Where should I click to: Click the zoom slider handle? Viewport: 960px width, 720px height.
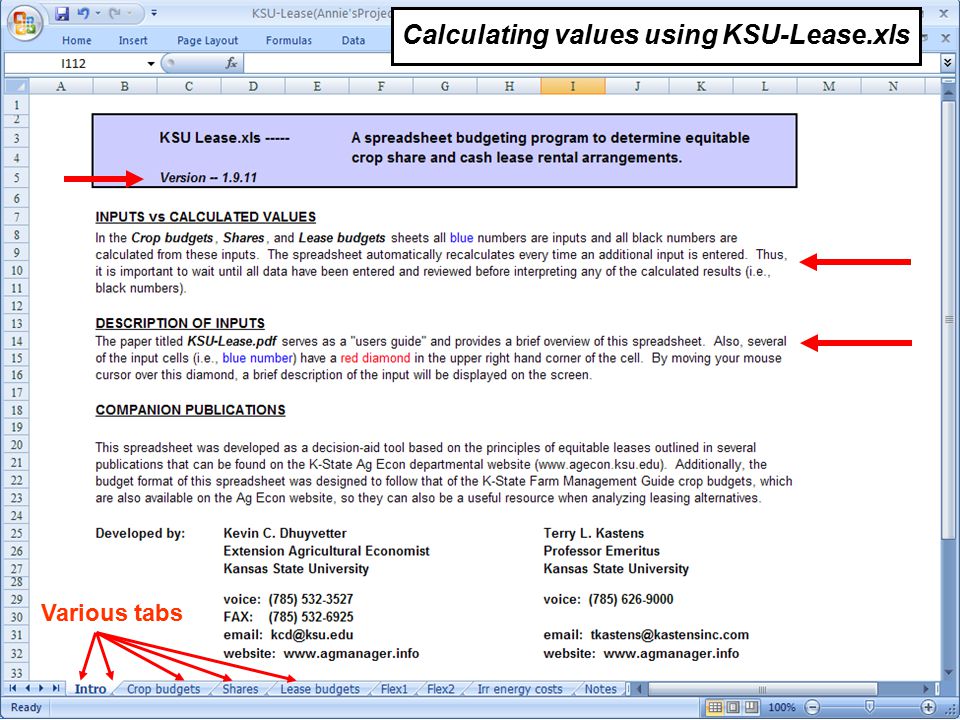[x=869, y=707]
